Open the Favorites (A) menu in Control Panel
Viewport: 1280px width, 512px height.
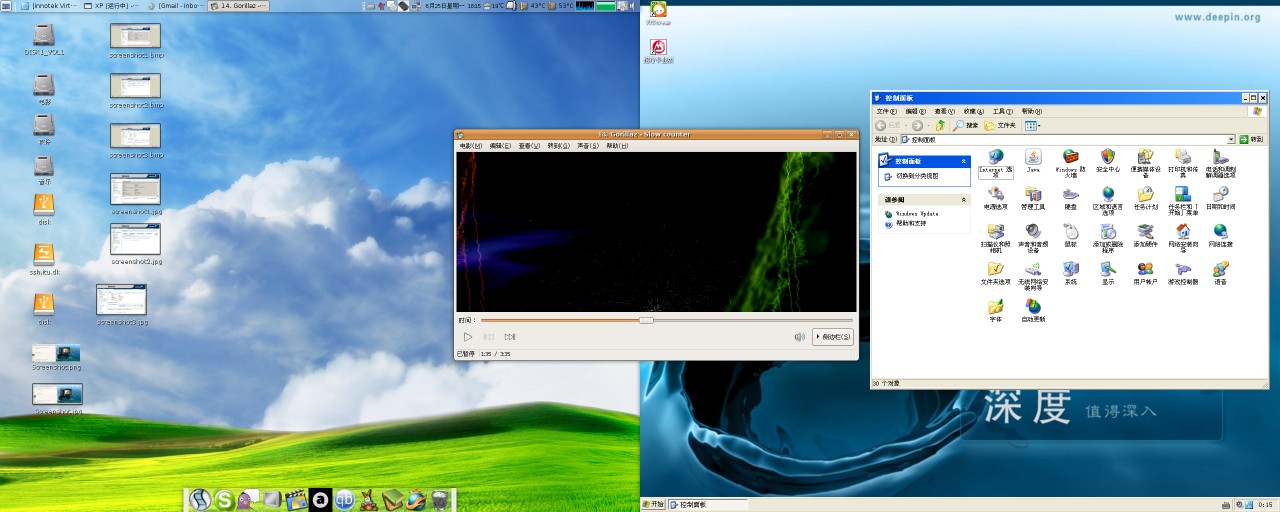pos(974,111)
